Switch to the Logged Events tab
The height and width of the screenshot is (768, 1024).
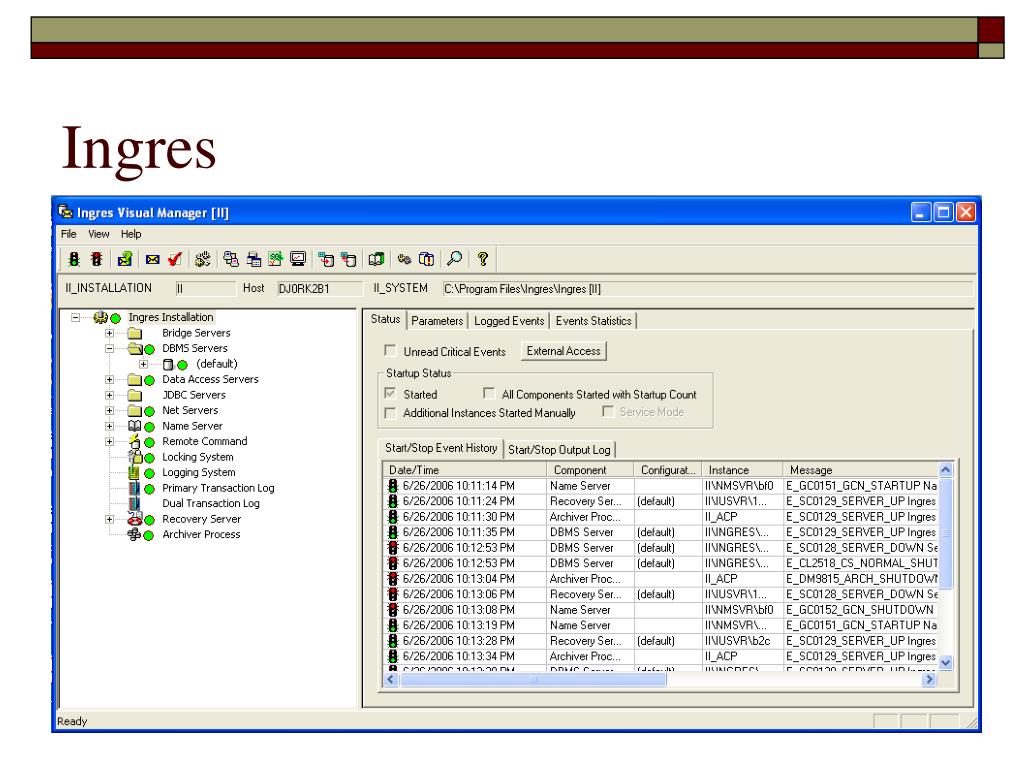[509, 321]
